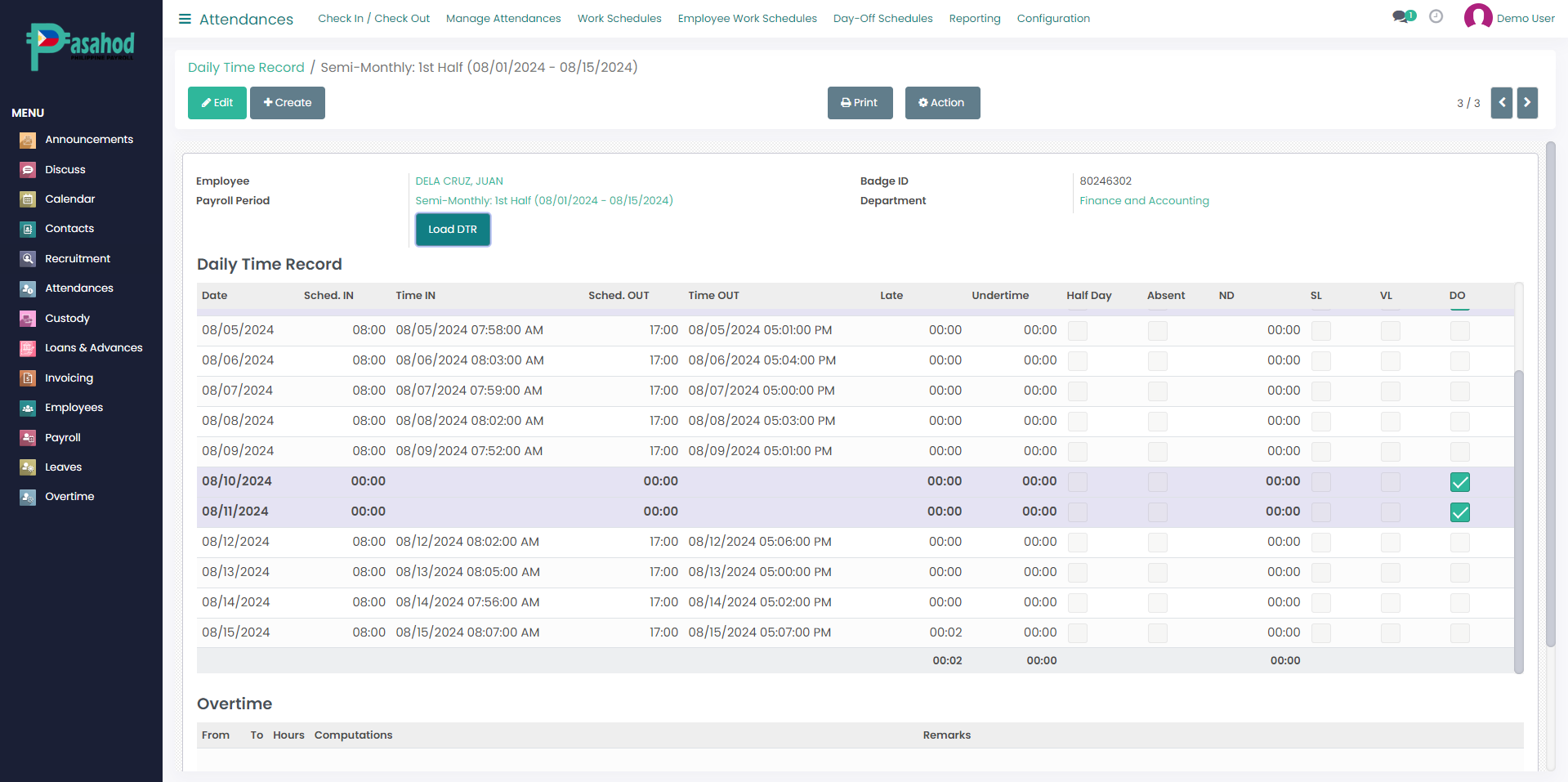Toggle DO checkbox for 08/09/2024
The height and width of the screenshot is (782, 1568).
point(1460,452)
